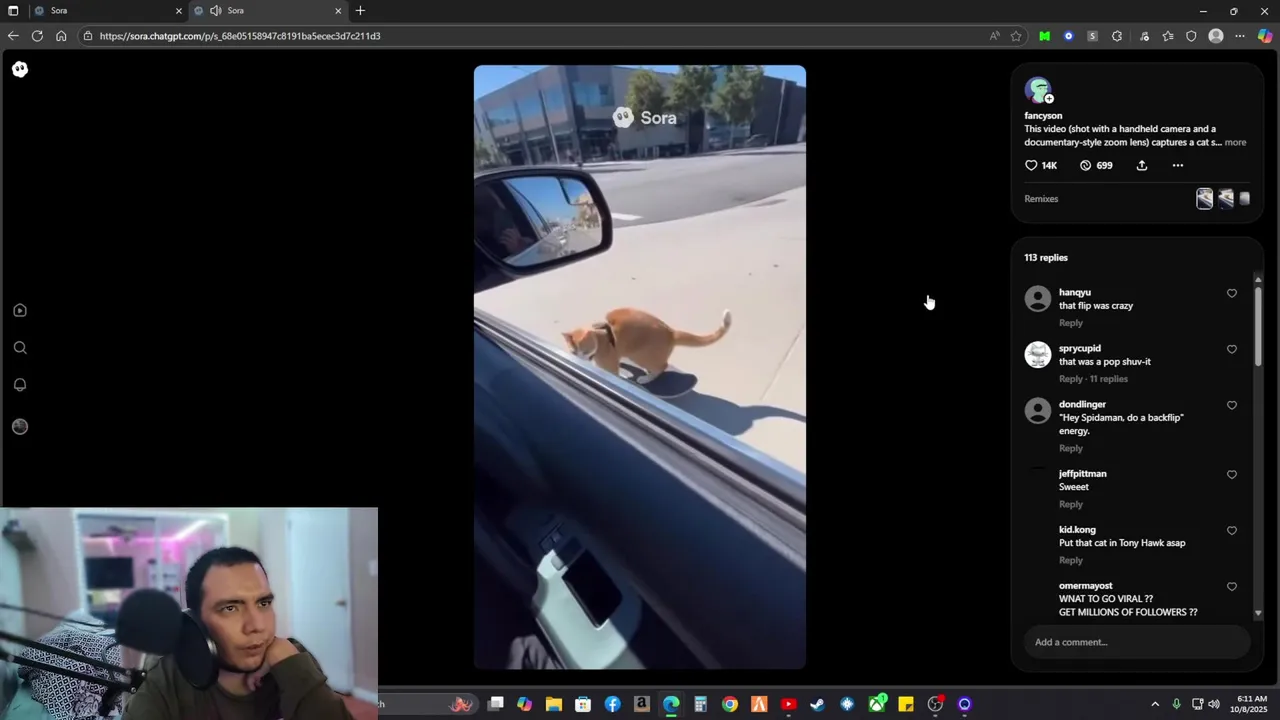Reply to jeffpittman's 'Sweeet' comment

[1070, 504]
